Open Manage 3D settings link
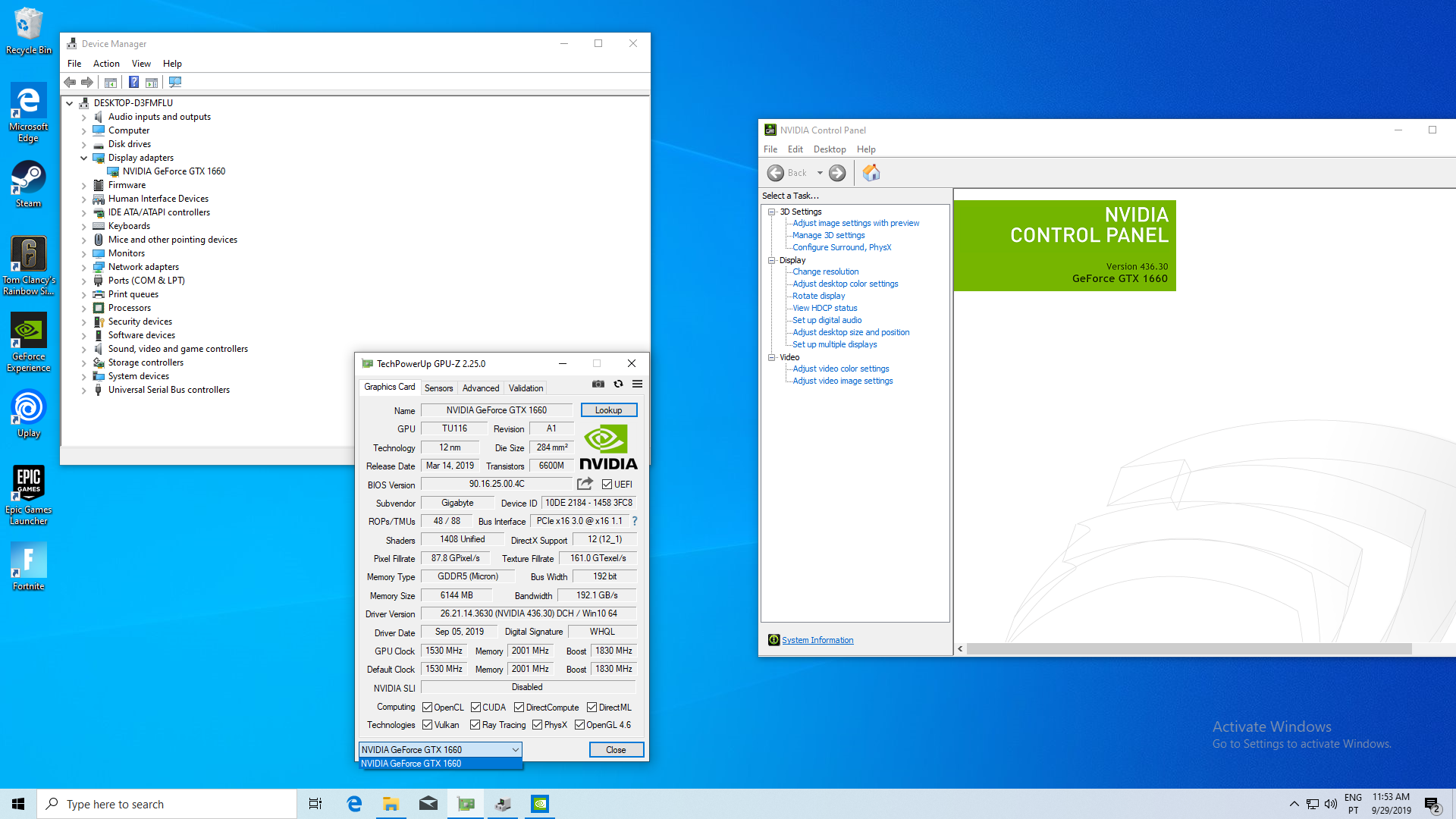 (x=828, y=235)
